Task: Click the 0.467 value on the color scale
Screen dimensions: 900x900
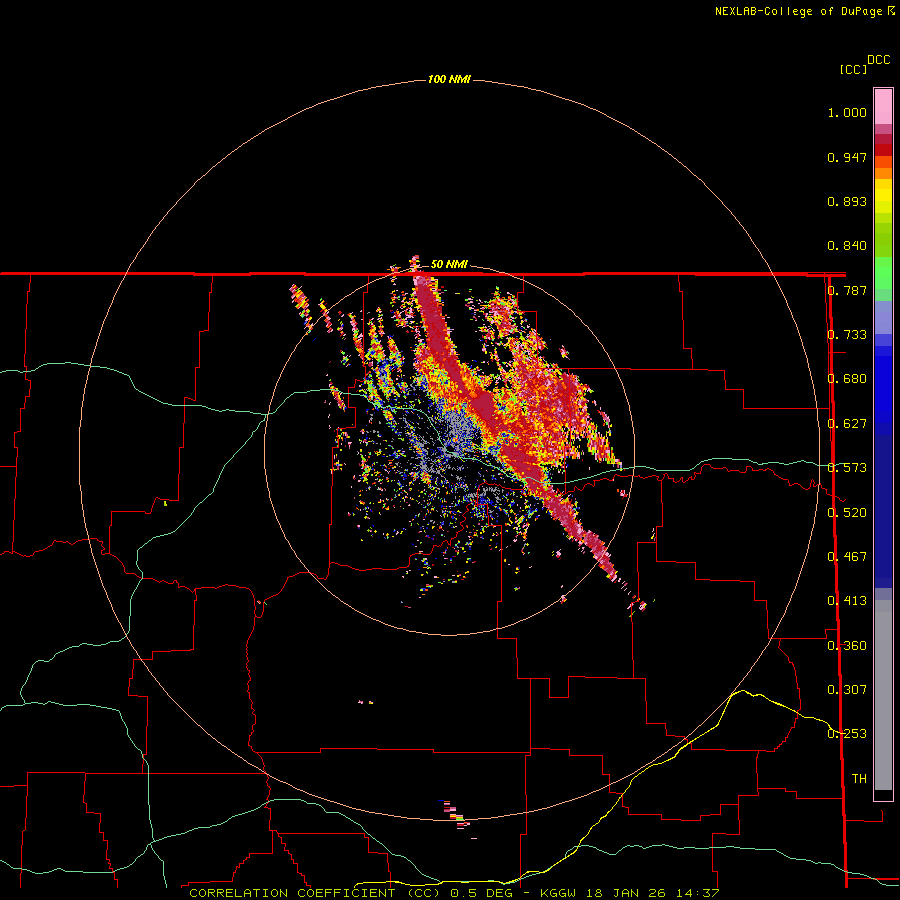Action: point(847,557)
